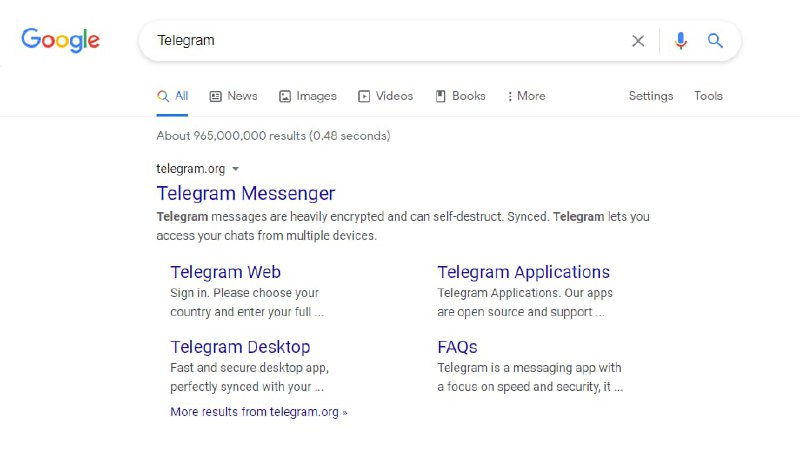This screenshot has height=451, width=800.
Task: Click inside the Telegram search field
Action: (x=388, y=41)
